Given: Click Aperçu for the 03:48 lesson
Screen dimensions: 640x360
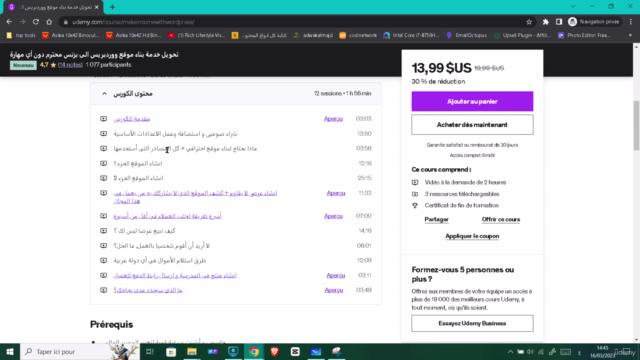Looking at the screenshot, I should pyautogui.click(x=333, y=290).
